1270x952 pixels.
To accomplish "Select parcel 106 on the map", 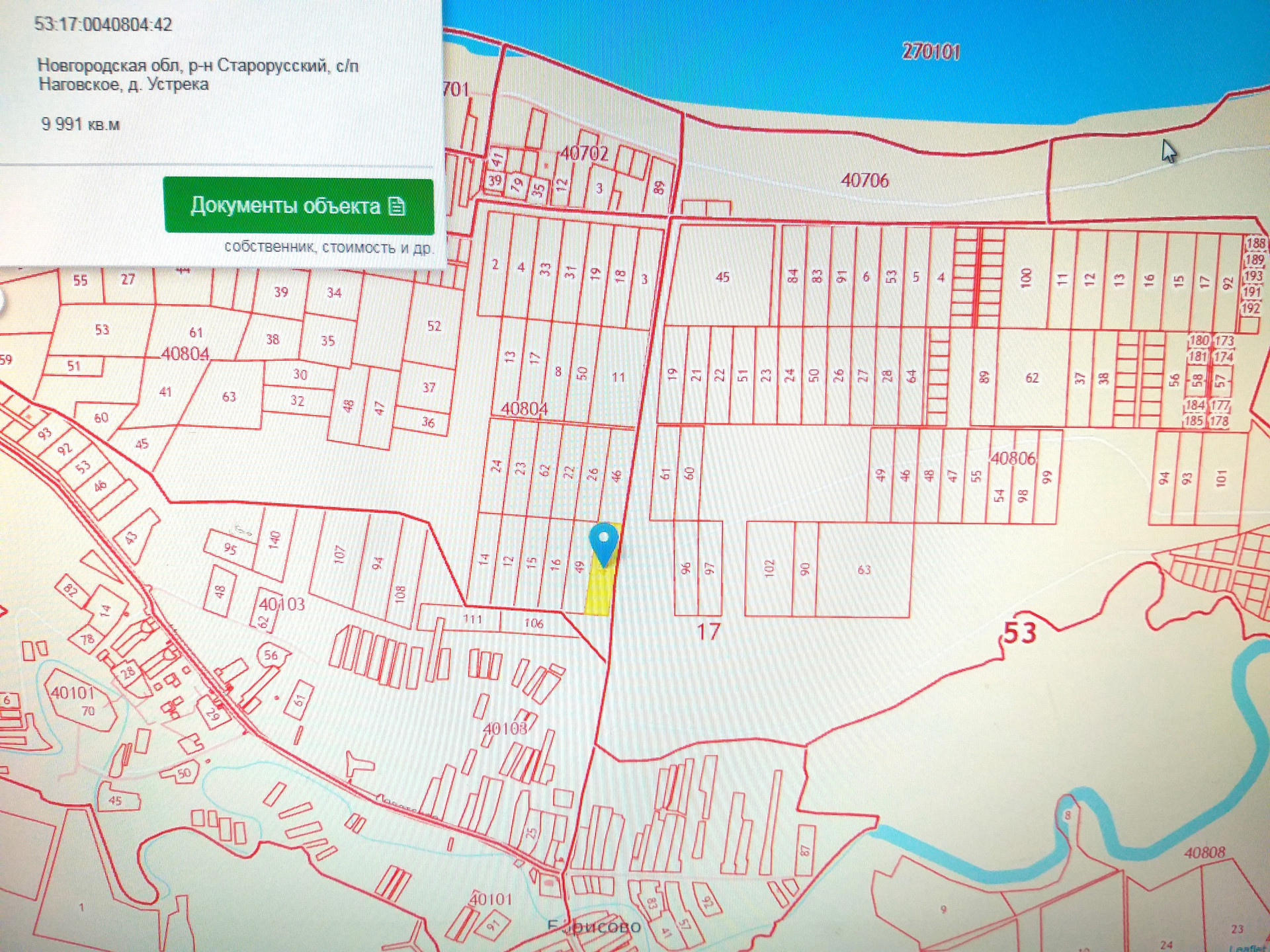I will [533, 623].
